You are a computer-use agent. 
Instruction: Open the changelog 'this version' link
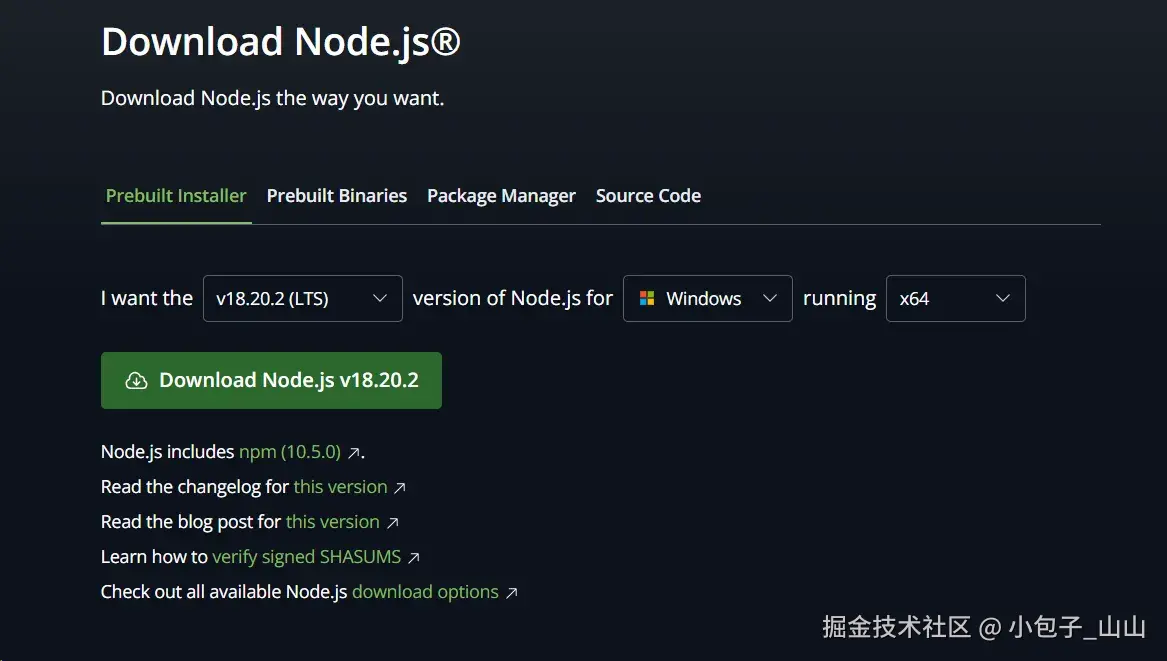(x=340, y=487)
